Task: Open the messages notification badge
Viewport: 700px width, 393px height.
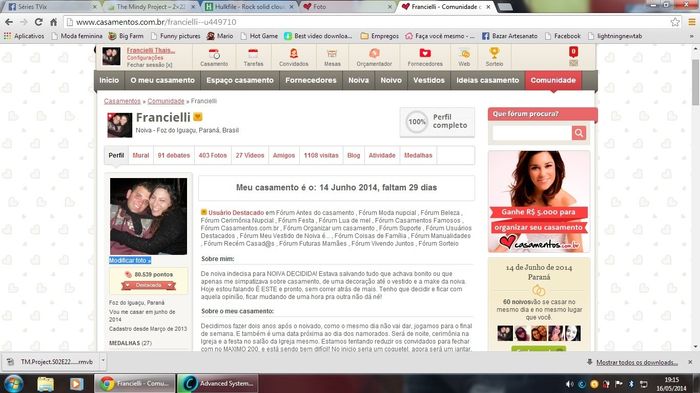Action: tap(574, 52)
